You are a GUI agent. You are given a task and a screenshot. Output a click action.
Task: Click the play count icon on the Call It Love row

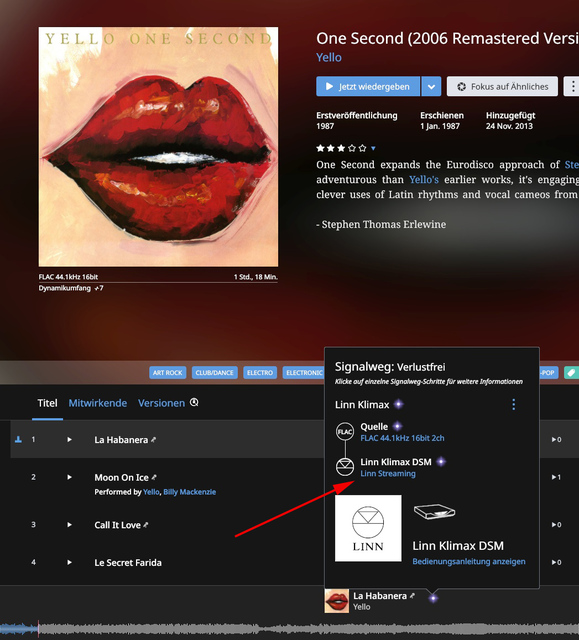[x=557, y=525]
